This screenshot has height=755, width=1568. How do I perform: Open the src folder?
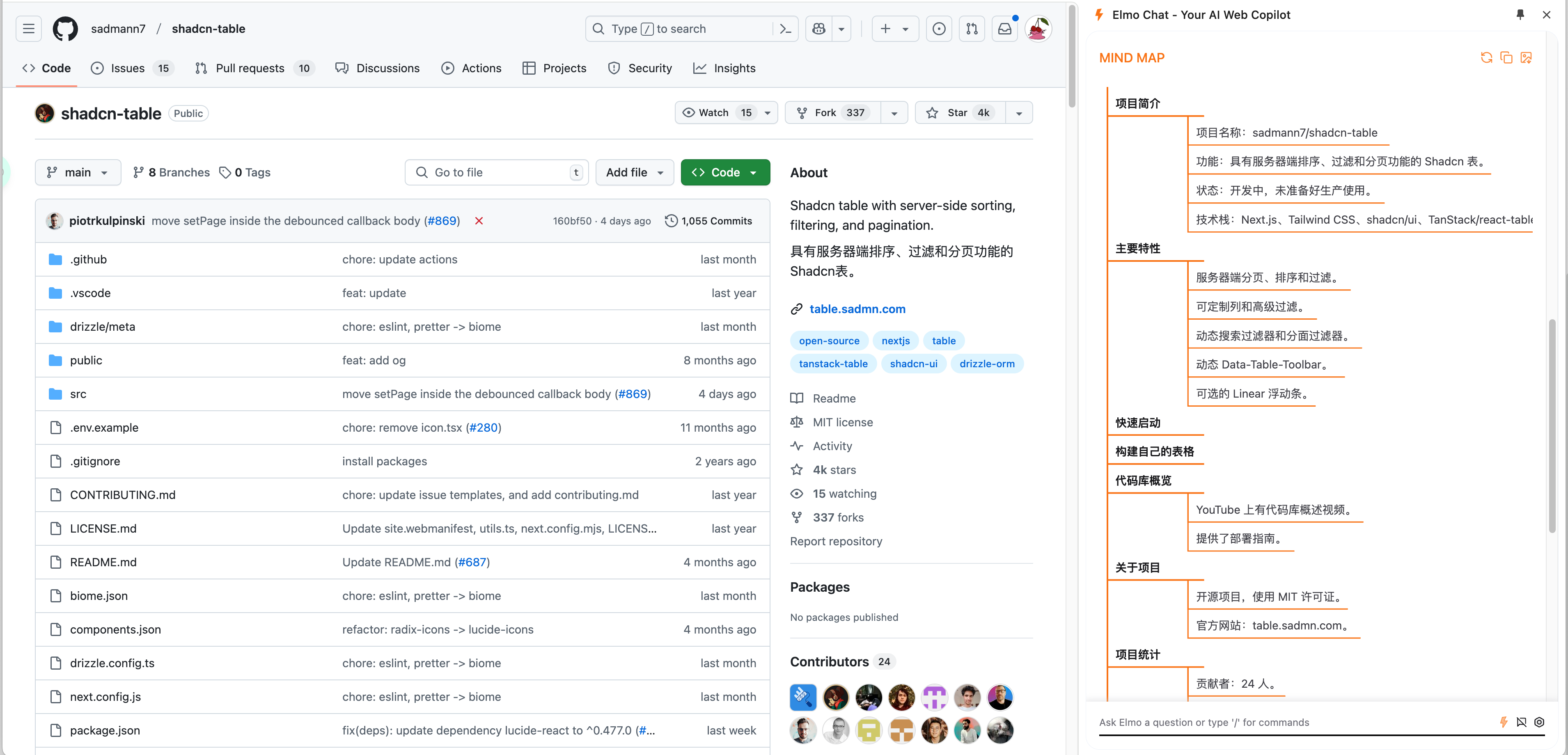point(78,394)
